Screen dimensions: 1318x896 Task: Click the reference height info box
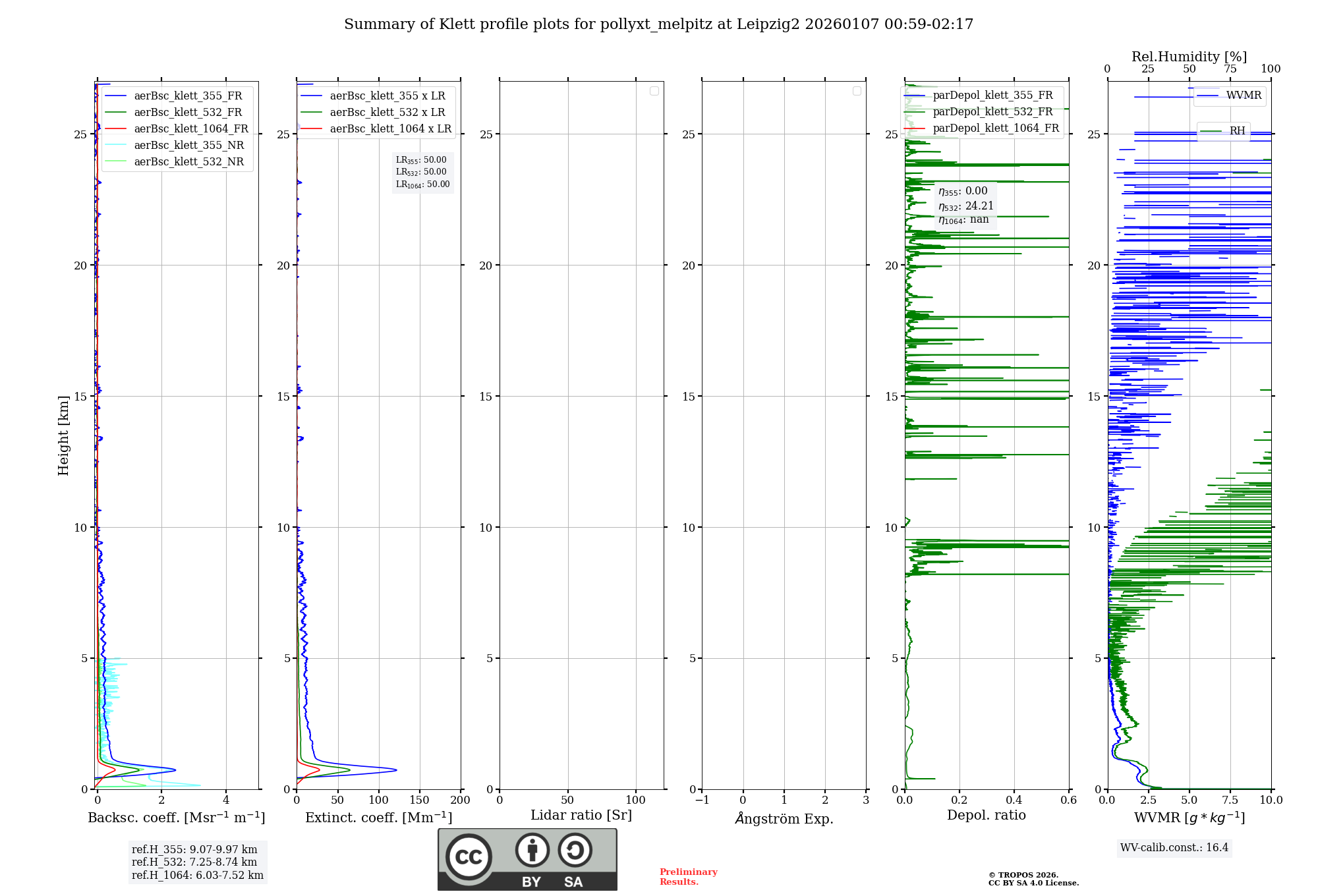[x=197, y=862]
